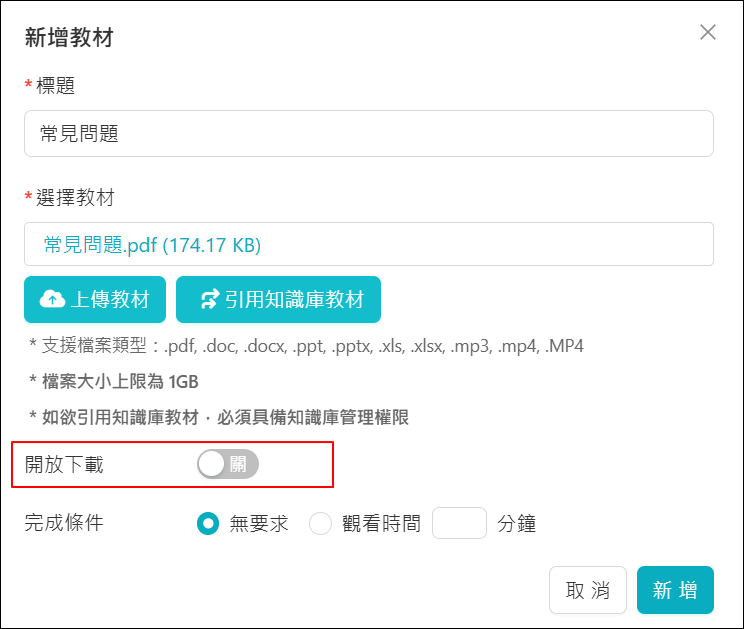
Task: Open the 常見問題.pdf file link
Action: click(x=153, y=245)
